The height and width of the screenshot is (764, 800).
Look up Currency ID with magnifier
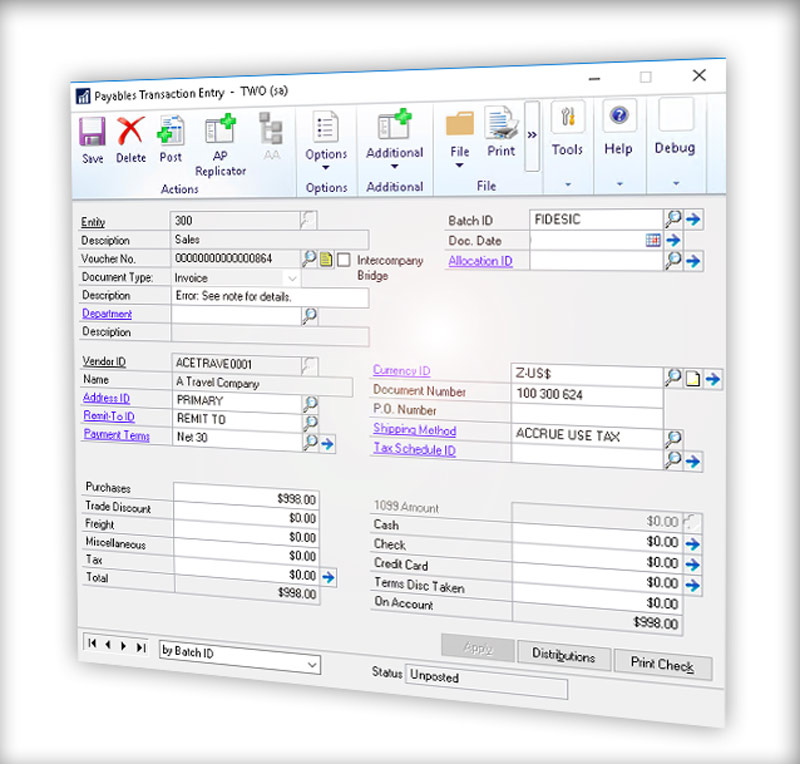pos(673,377)
